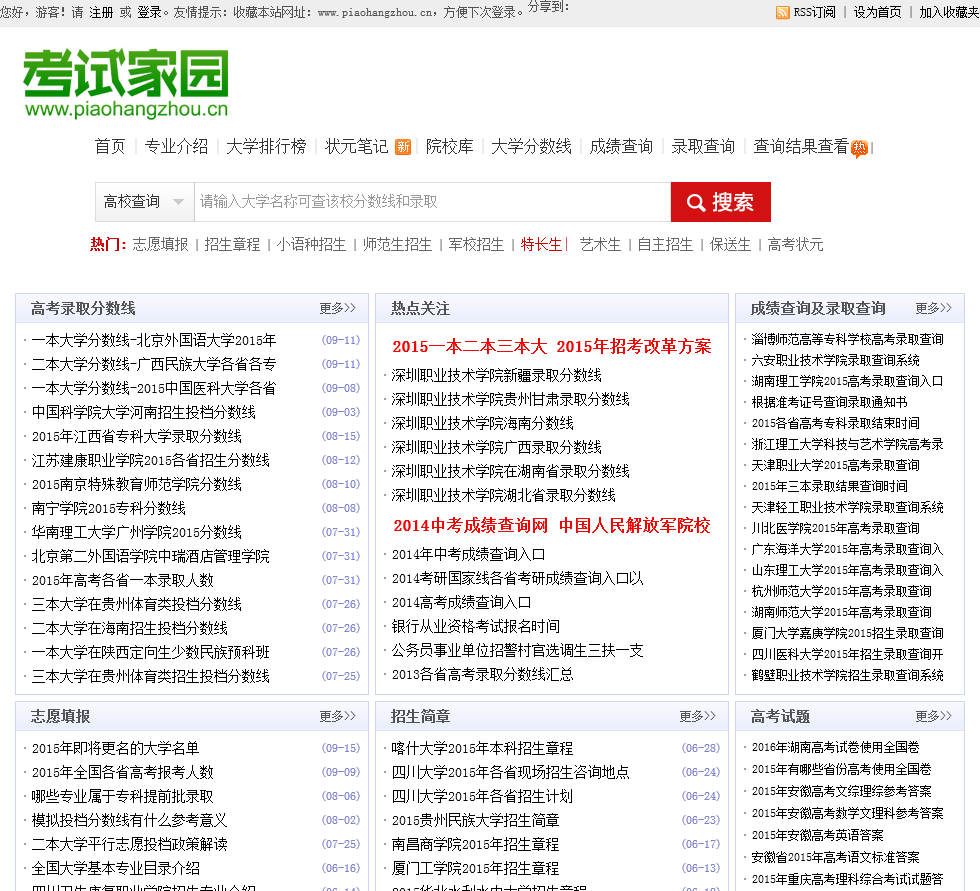Open 深圳职业技术学院新疆录取分数线 article
This screenshot has height=891, width=980.
point(496,376)
